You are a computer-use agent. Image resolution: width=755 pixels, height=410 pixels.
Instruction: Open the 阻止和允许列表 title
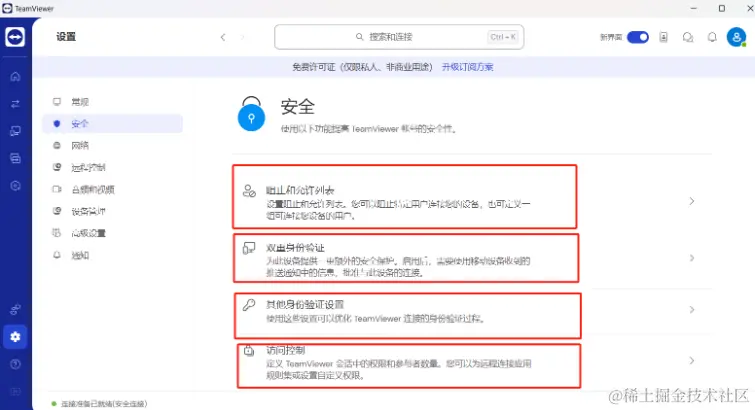(x=300, y=190)
